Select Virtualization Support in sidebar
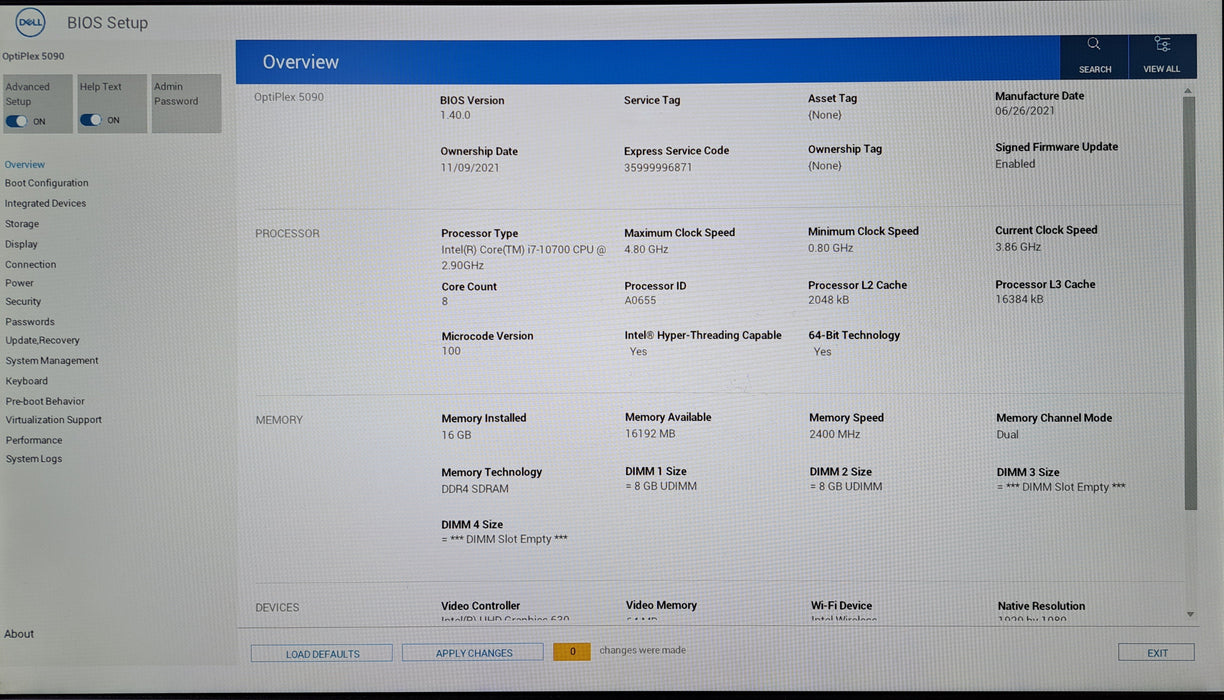This screenshot has height=700, width=1224. pyautogui.click(x=53, y=420)
